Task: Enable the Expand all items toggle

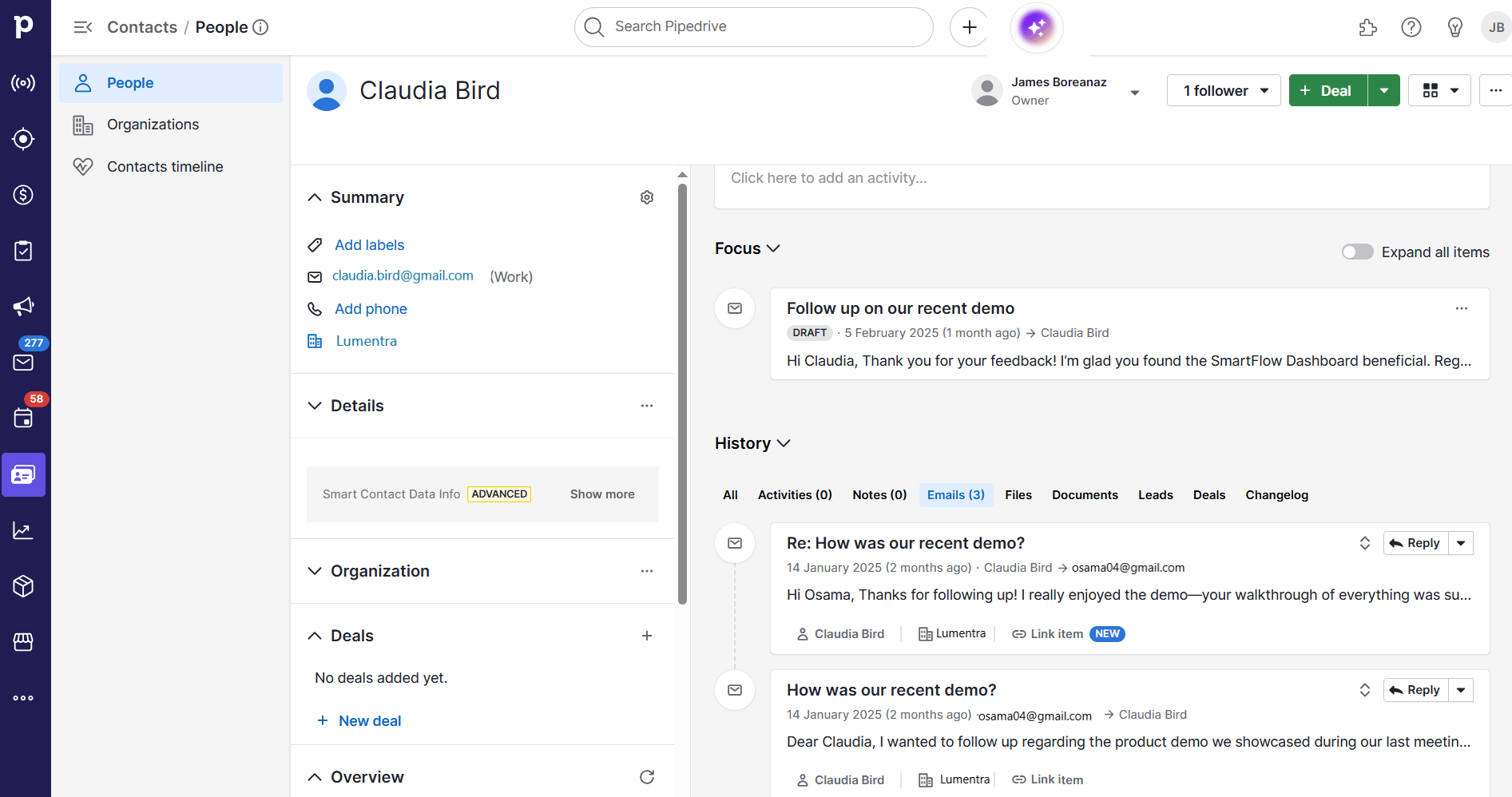Action: coord(1357,252)
